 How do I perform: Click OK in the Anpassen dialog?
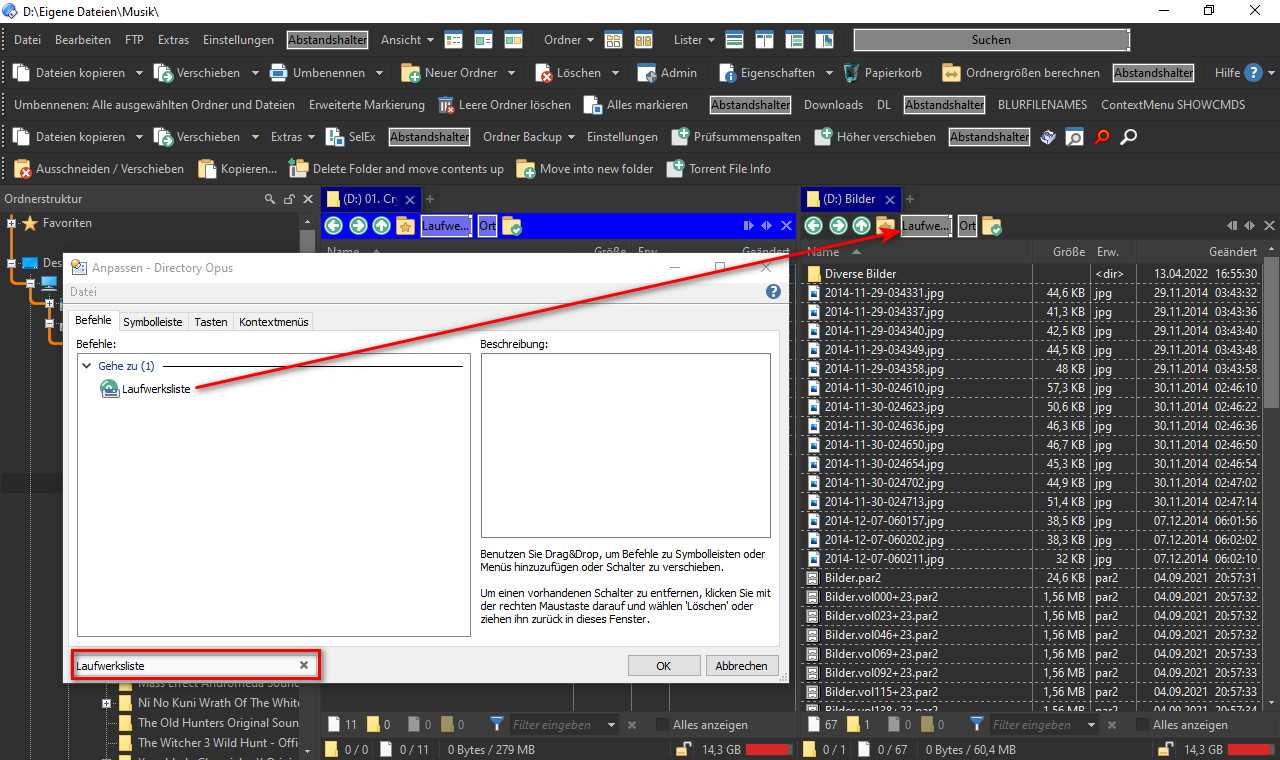[664, 666]
